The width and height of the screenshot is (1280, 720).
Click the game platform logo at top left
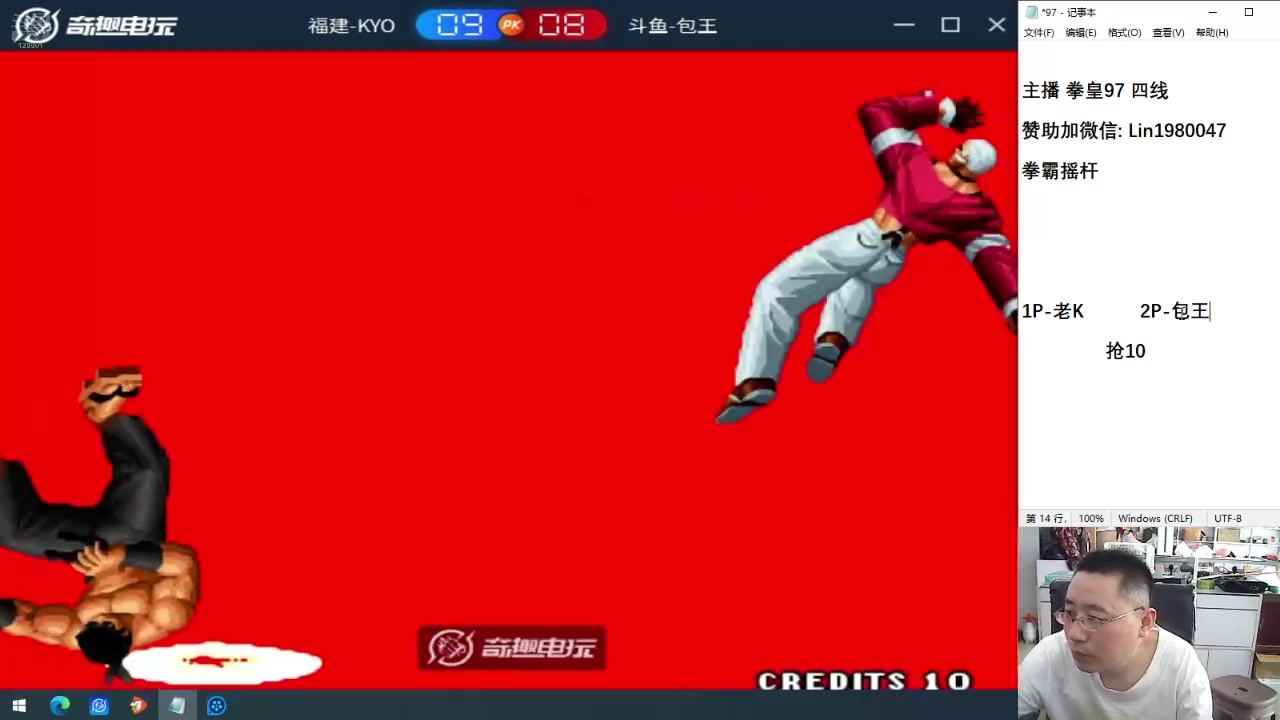tap(95, 25)
